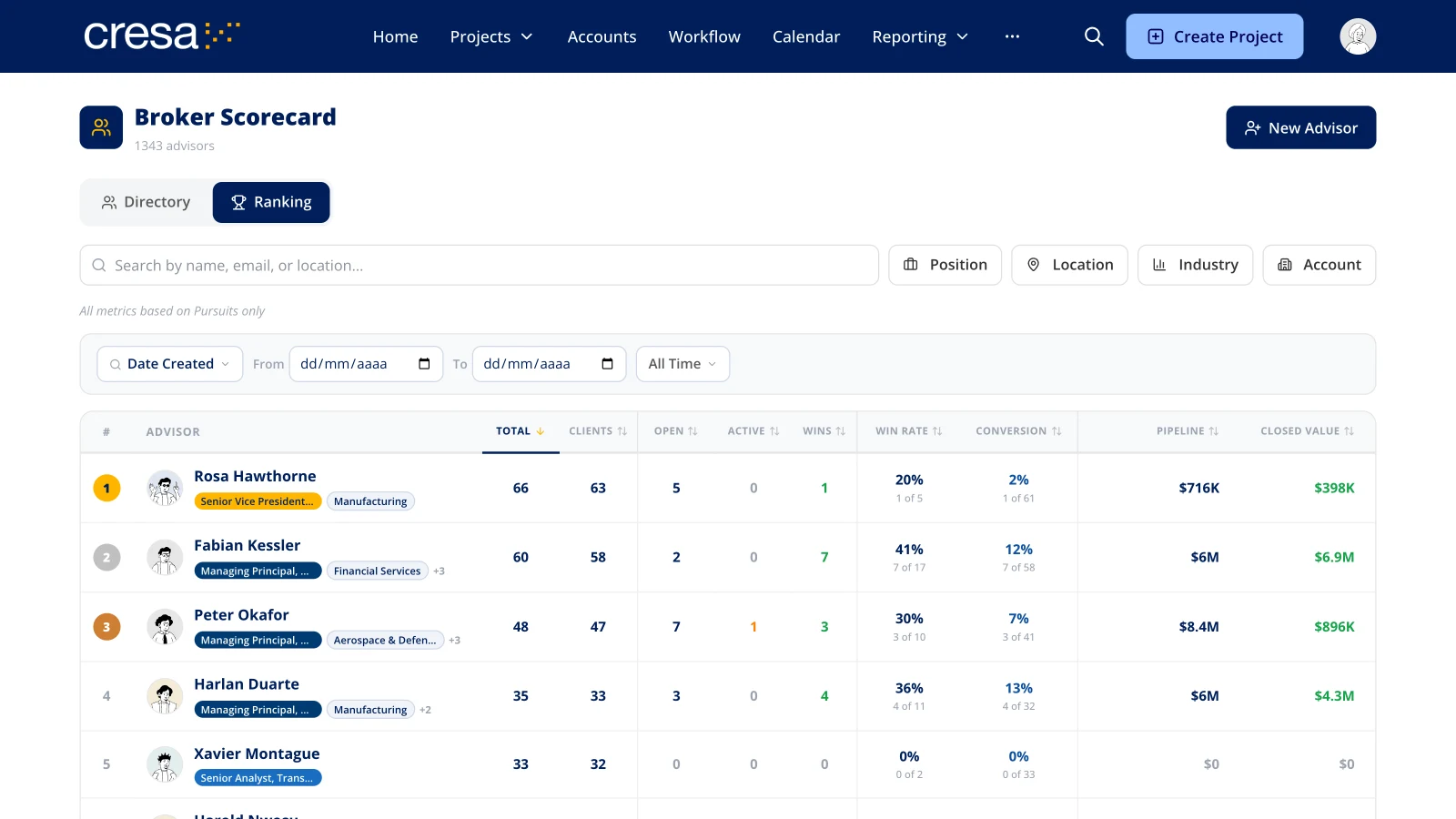The image size is (1456, 819).
Task: Click Rosa Hawthorne's $398K closed value
Action: 1334,488
